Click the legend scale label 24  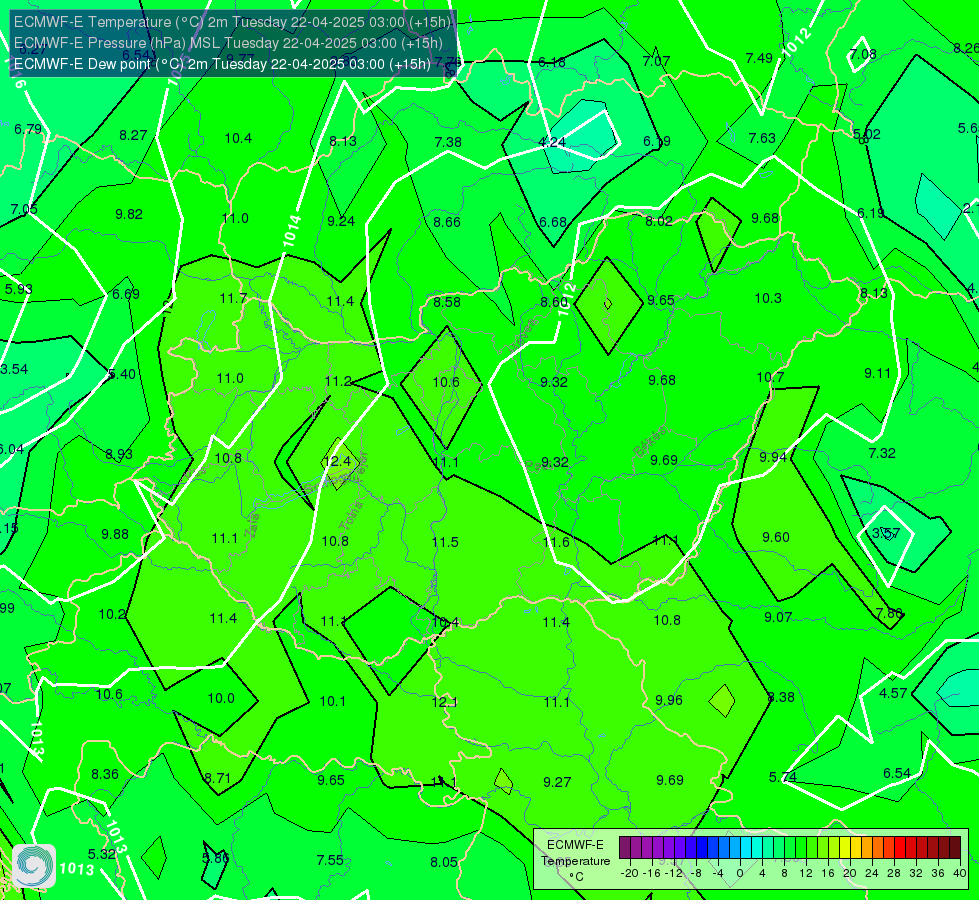click(872, 873)
